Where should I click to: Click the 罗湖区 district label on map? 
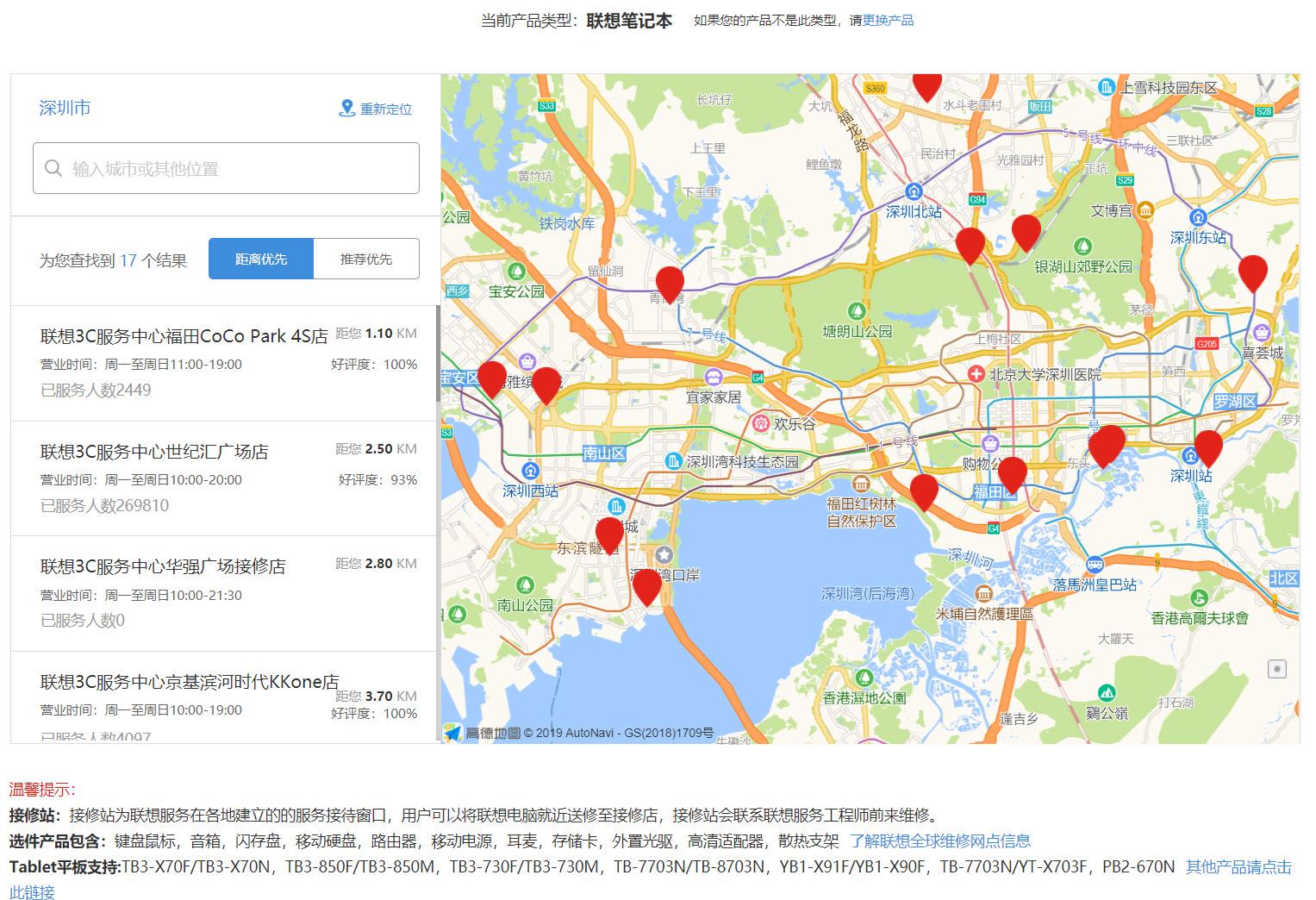point(1235,402)
